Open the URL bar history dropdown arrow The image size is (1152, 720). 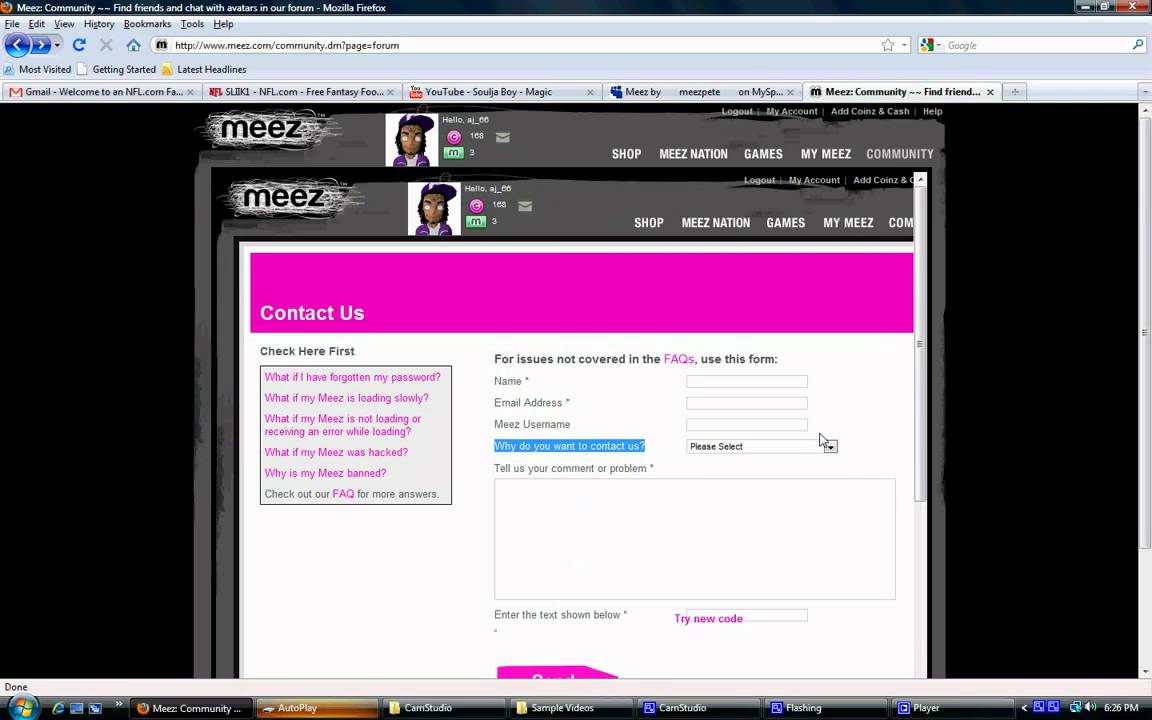[x=904, y=46]
